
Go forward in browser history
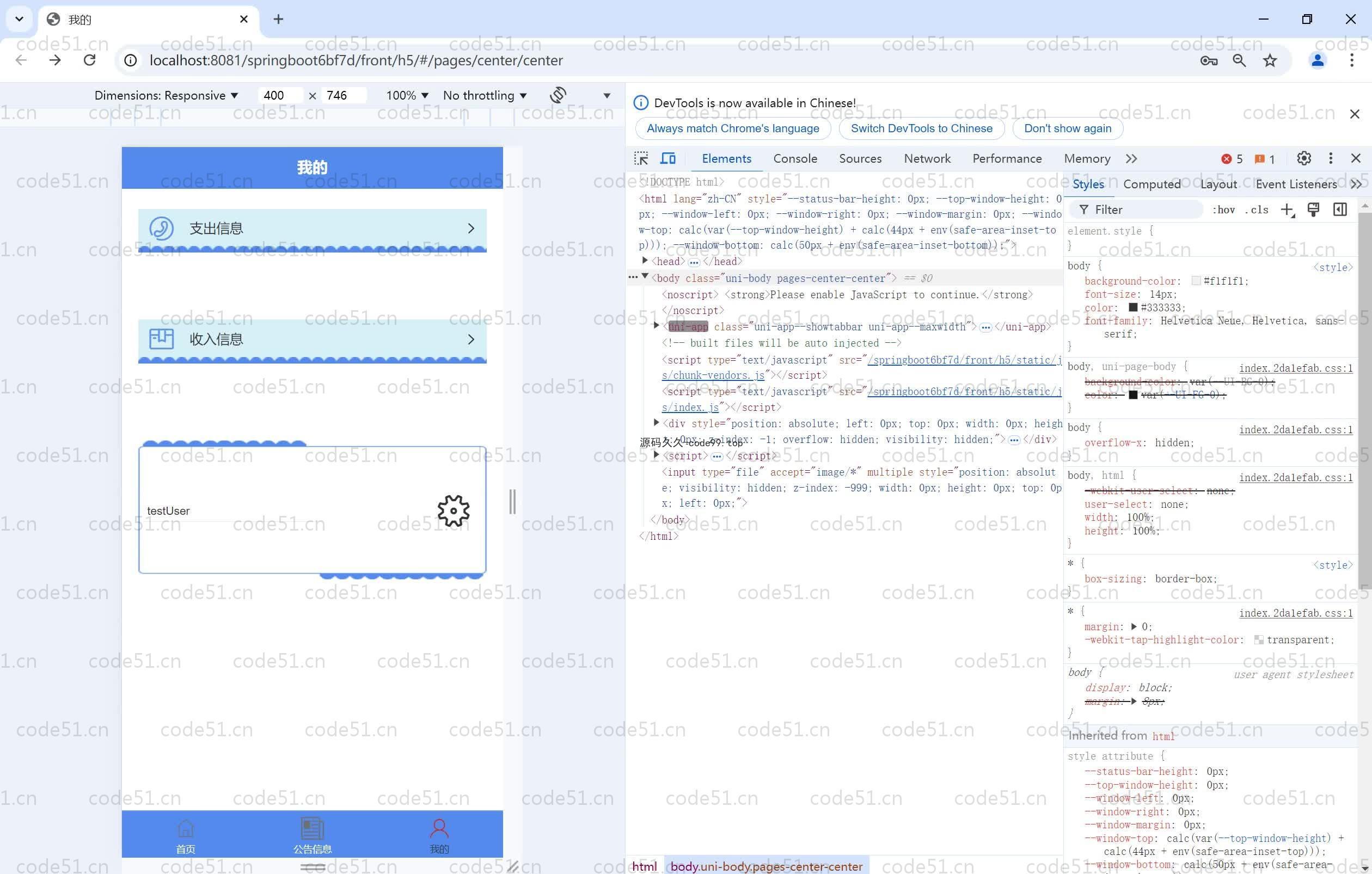click(x=56, y=60)
